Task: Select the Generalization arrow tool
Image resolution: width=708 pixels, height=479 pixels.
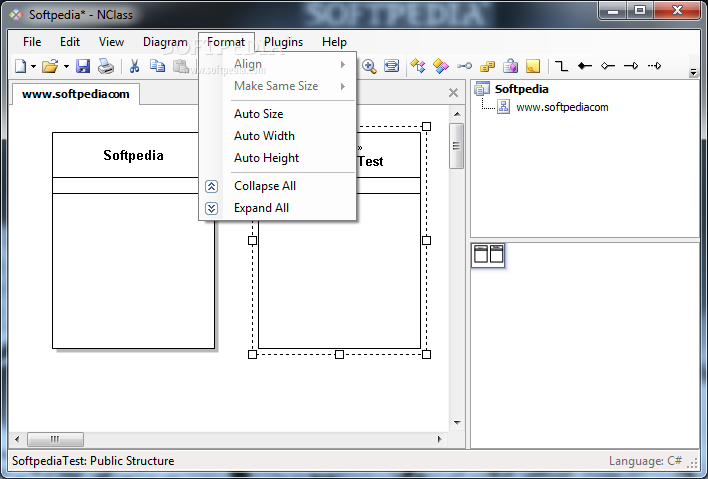Action: [631, 66]
